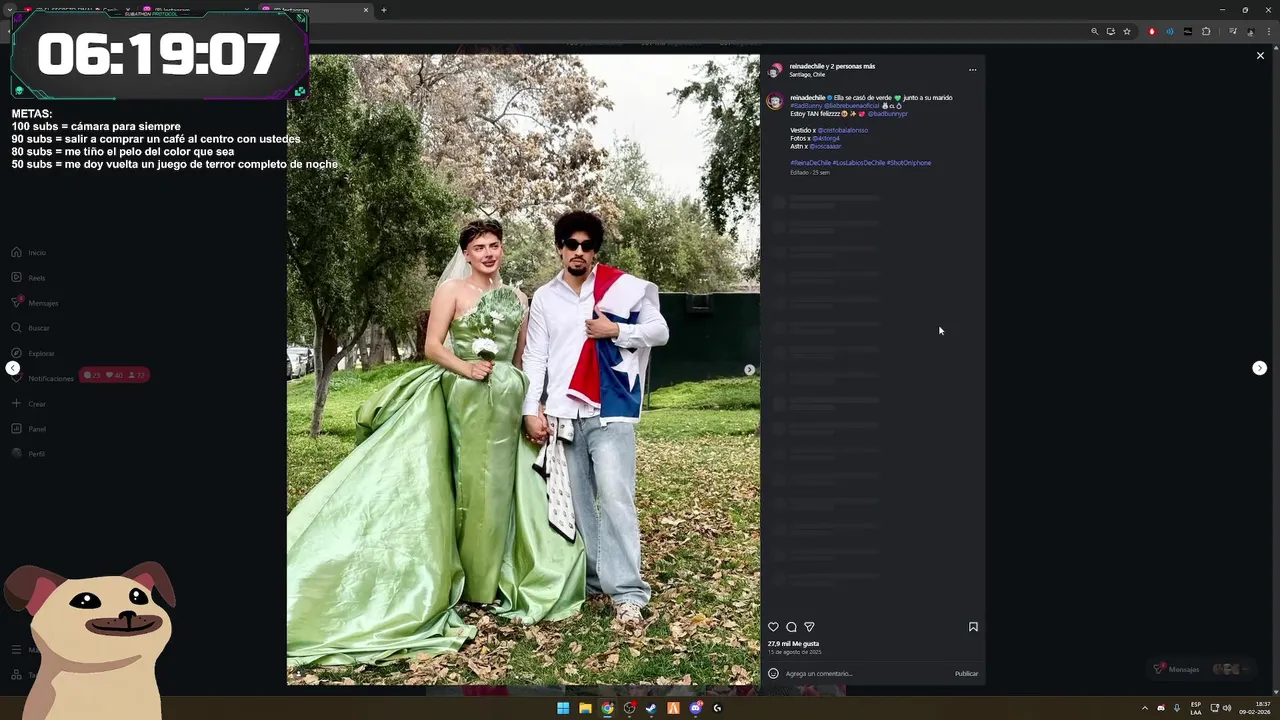This screenshot has width=1280, height=720.
Task: Open the @4storg4 mention
Action: (x=826, y=138)
